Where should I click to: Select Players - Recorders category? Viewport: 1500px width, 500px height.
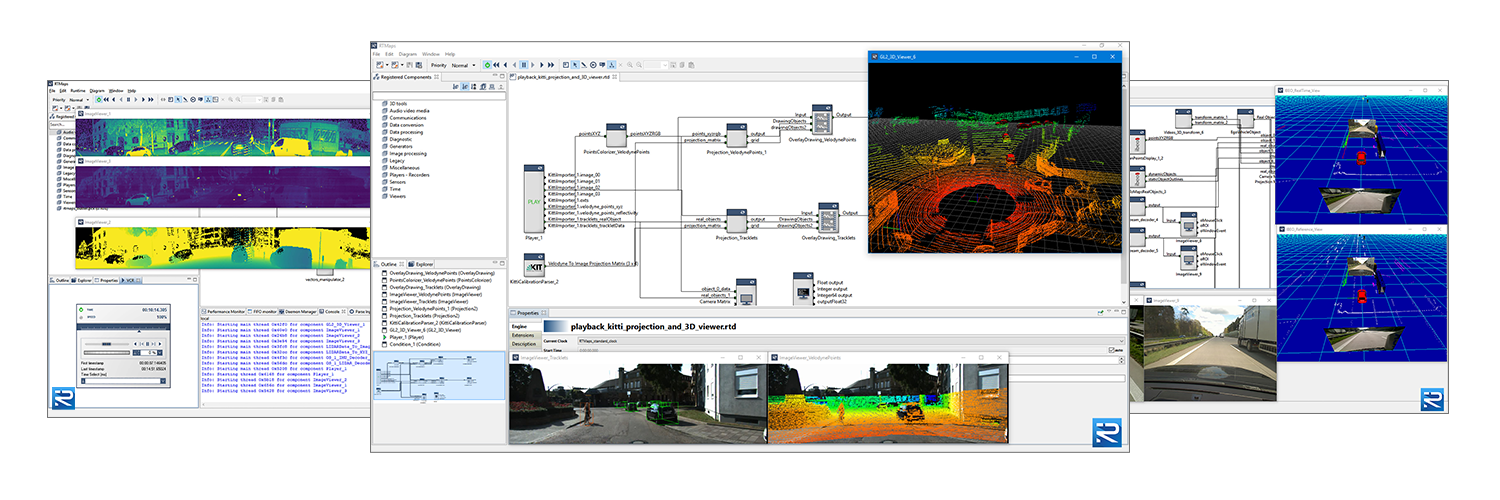[x=406, y=175]
